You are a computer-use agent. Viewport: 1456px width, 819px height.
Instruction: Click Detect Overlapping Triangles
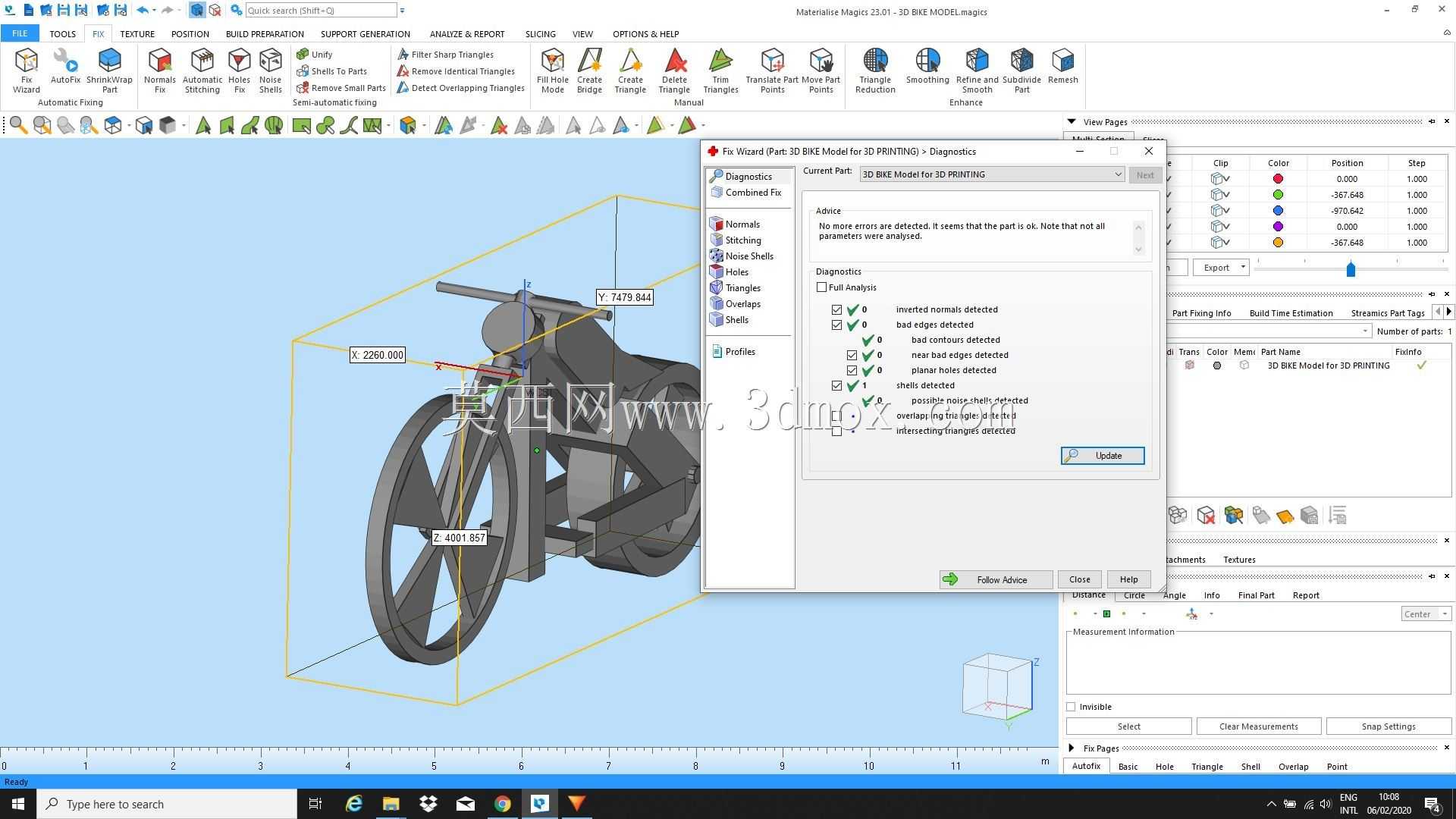coord(461,88)
